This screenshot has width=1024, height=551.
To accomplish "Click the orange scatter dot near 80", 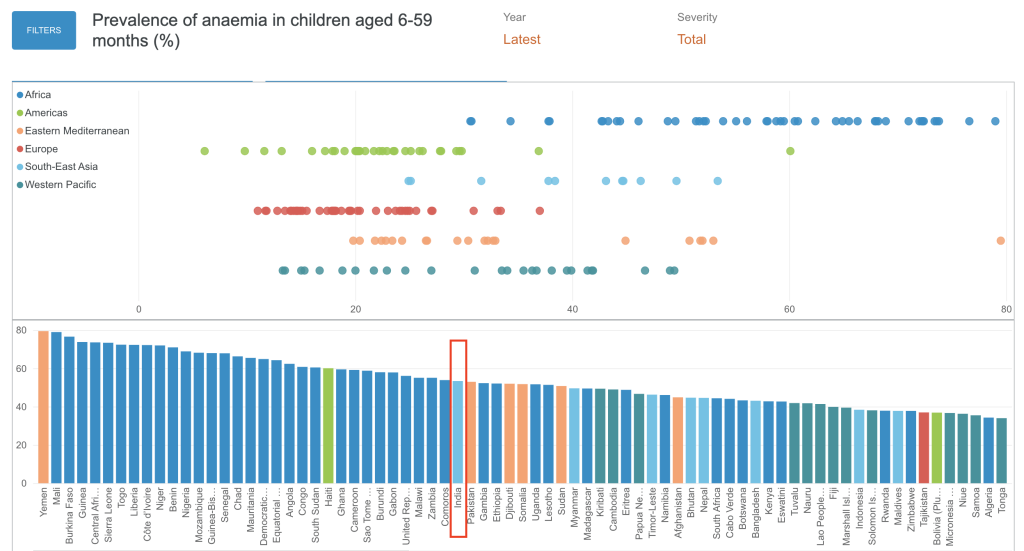I will (1001, 241).
